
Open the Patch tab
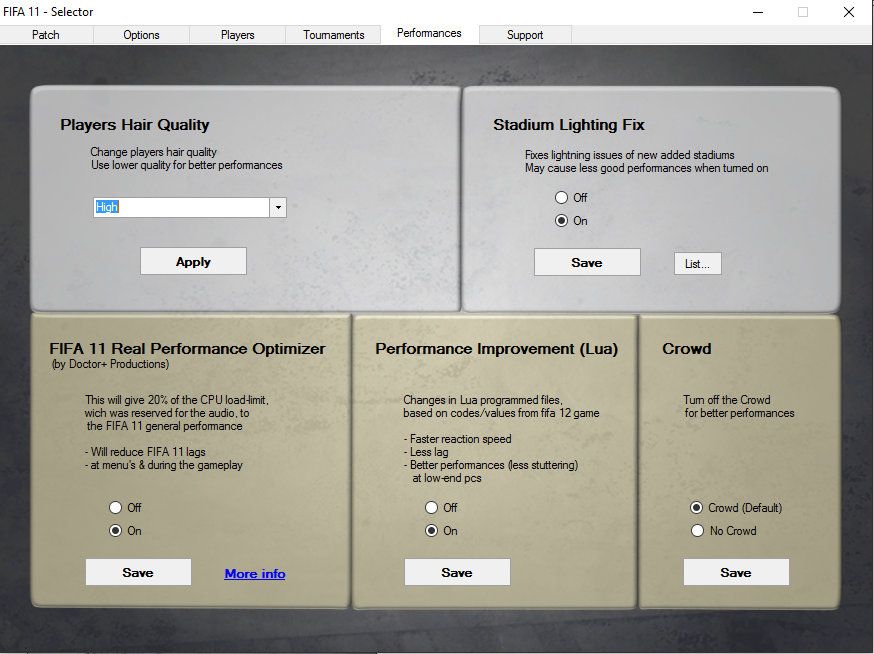(46, 34)
